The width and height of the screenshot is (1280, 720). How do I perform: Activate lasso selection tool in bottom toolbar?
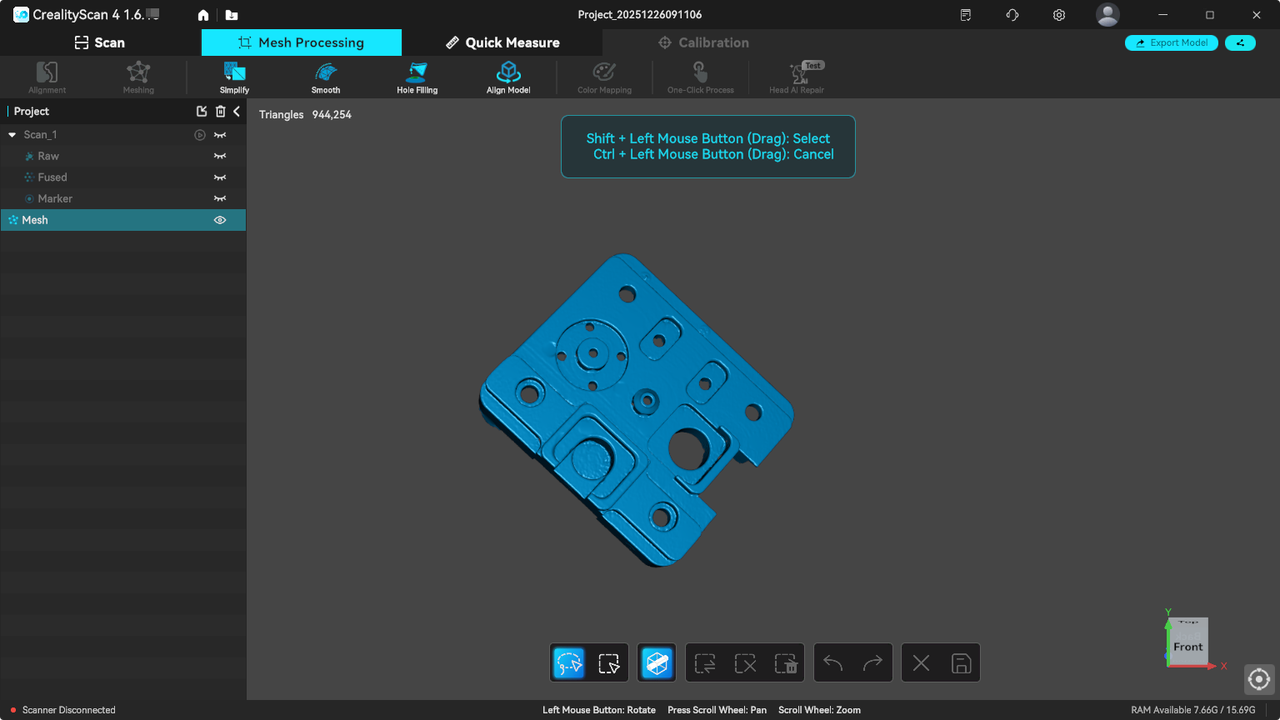pyautogui.click(x=569, y=663)
